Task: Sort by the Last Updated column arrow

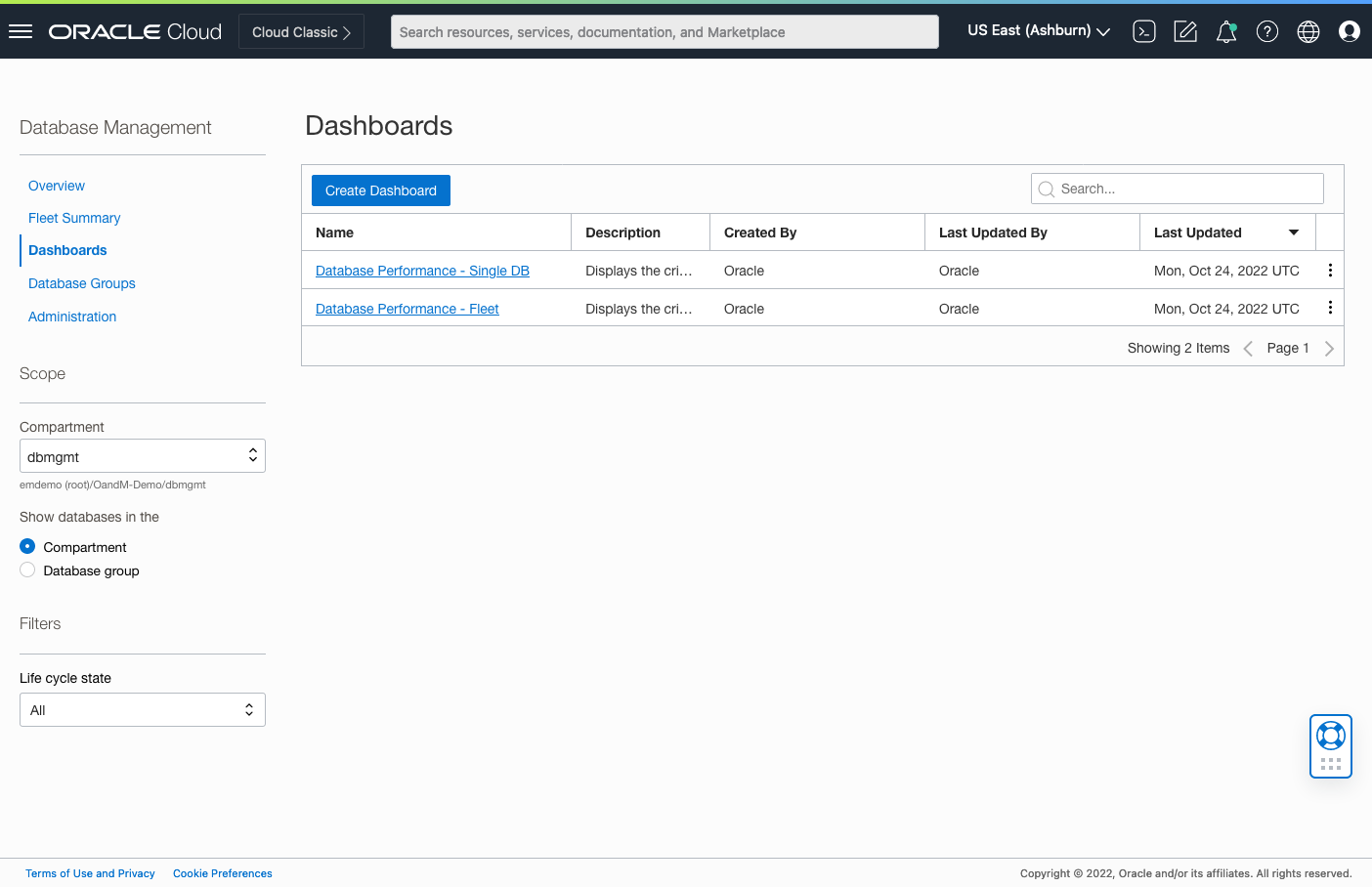Action: (x=1294, y=232)
